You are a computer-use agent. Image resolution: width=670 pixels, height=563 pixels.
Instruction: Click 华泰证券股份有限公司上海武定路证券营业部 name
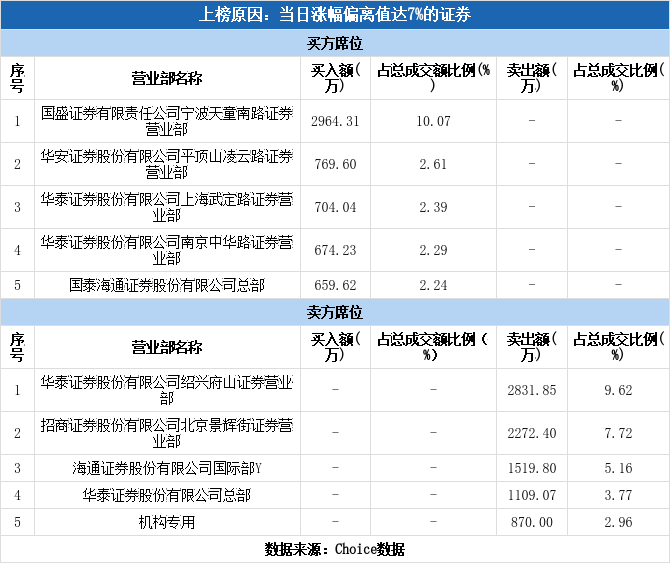(167, 207)
